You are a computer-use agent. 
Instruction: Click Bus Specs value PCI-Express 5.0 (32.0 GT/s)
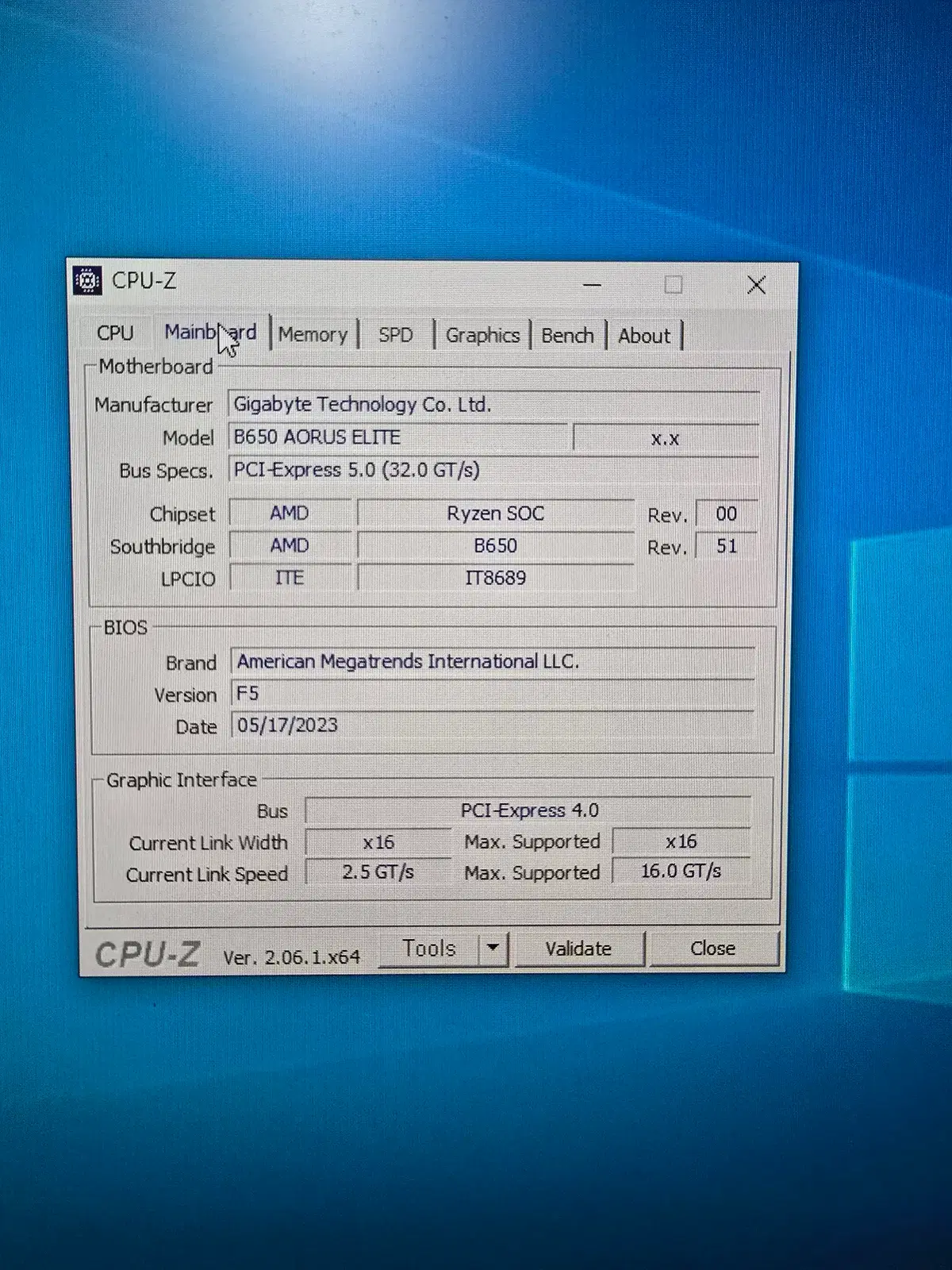tap(493, 470)
